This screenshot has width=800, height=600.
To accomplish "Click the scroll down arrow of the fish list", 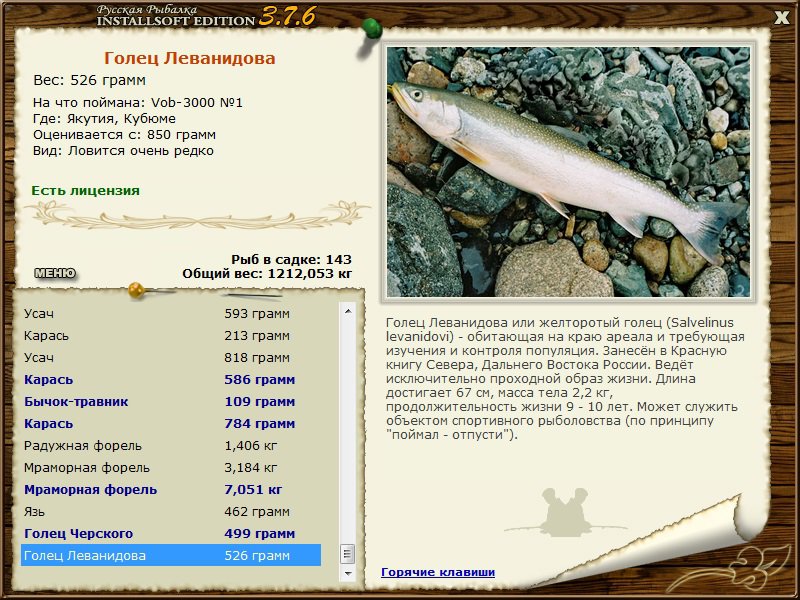I will [x=348, y=573].
